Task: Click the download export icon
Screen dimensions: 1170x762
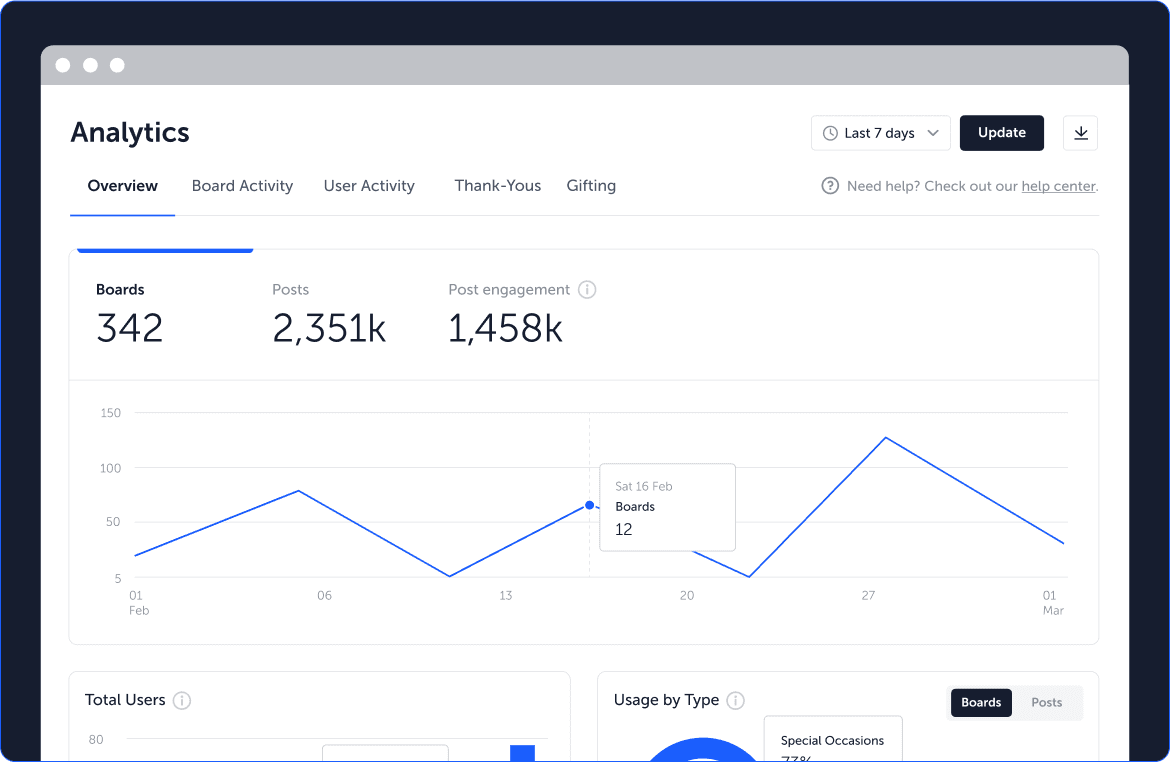Action: [1080, 133]
